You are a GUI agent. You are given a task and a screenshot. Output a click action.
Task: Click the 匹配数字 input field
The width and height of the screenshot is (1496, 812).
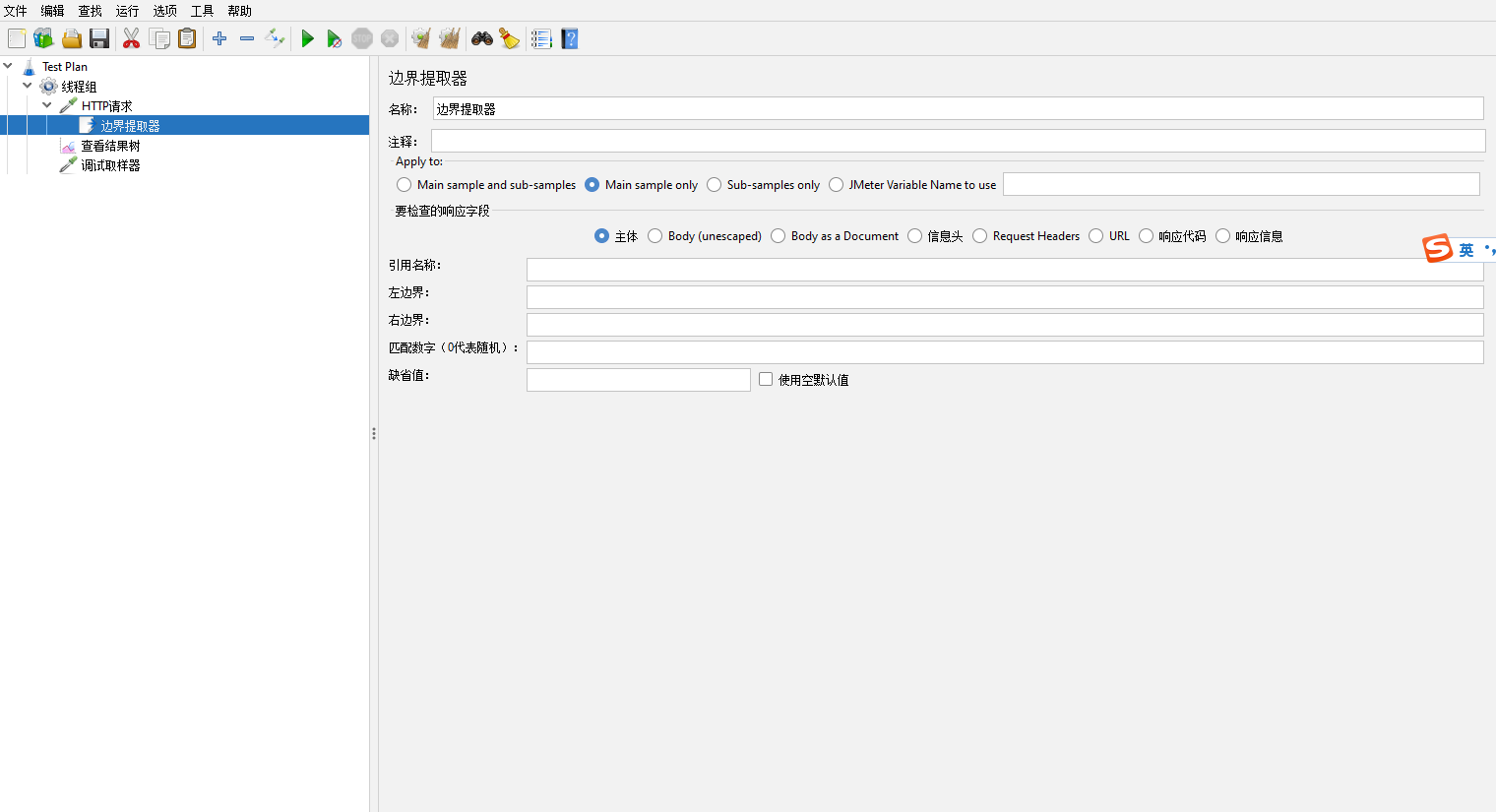pyautogui.click(x=1005, y=352)
